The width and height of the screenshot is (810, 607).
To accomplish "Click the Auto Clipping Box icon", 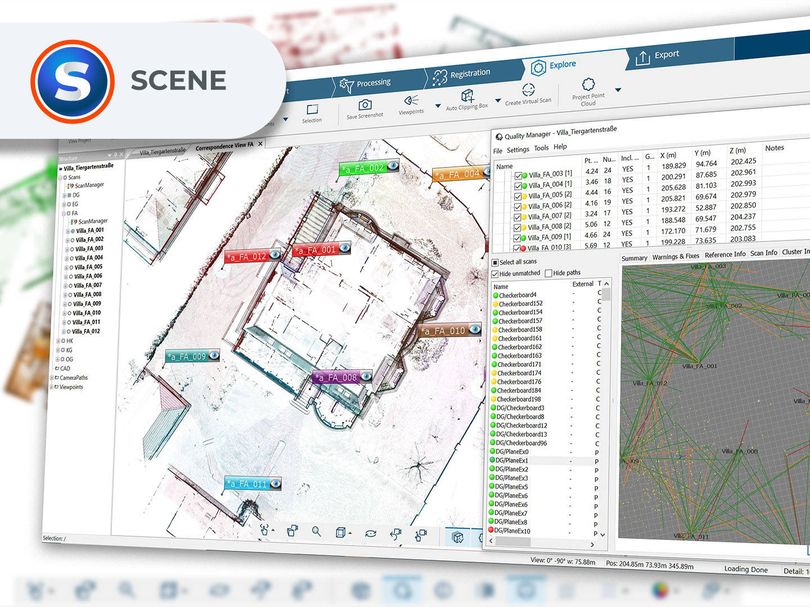I will 468,95.
